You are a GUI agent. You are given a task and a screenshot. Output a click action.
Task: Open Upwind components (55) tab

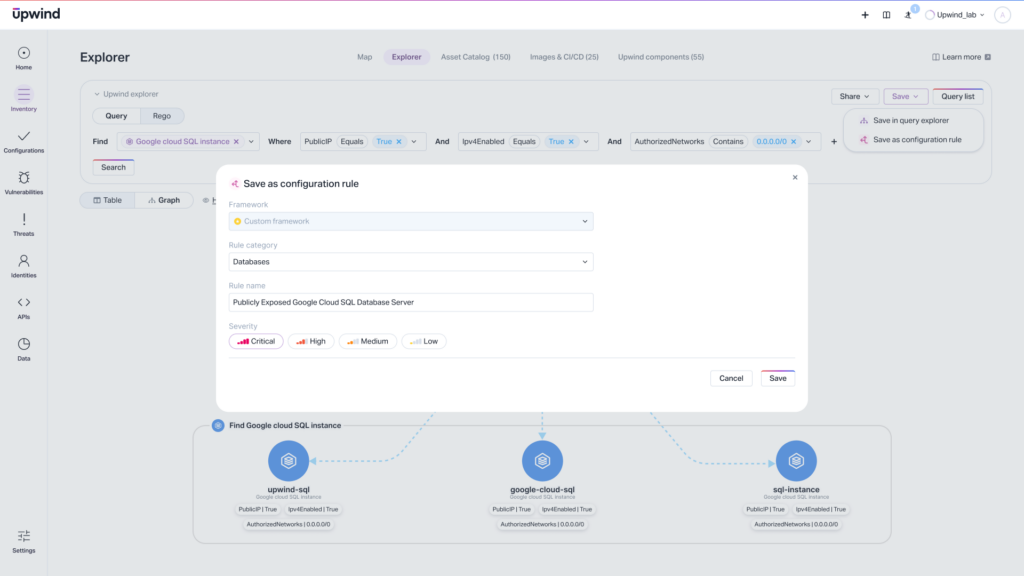[x=661, y=57]
